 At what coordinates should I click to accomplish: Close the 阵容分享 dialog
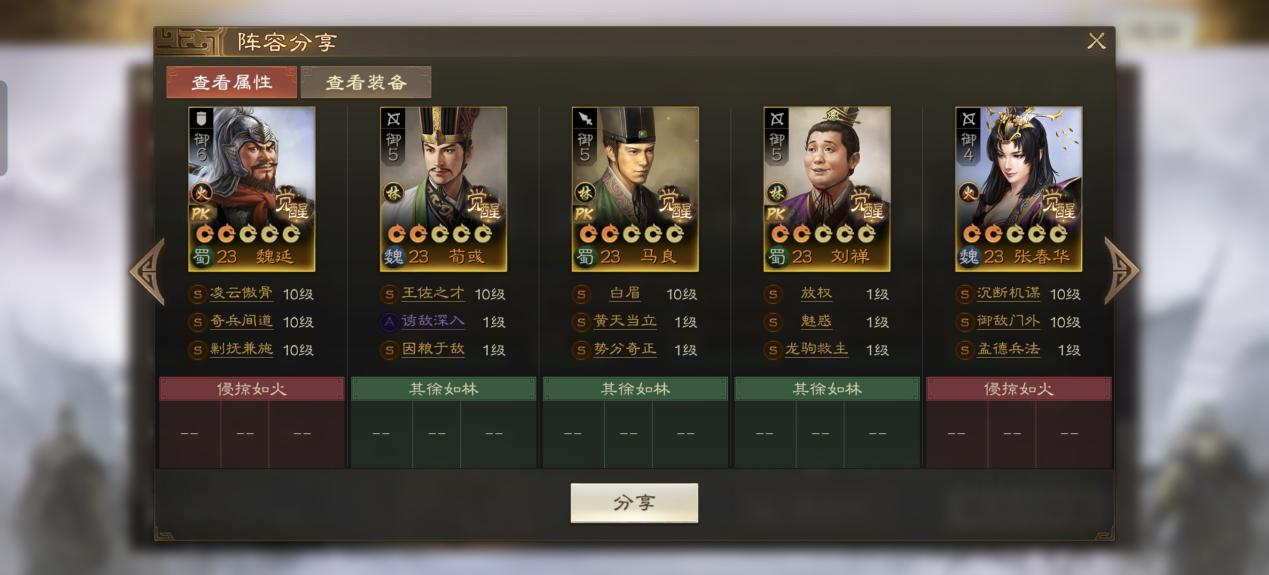[1096, 41]
